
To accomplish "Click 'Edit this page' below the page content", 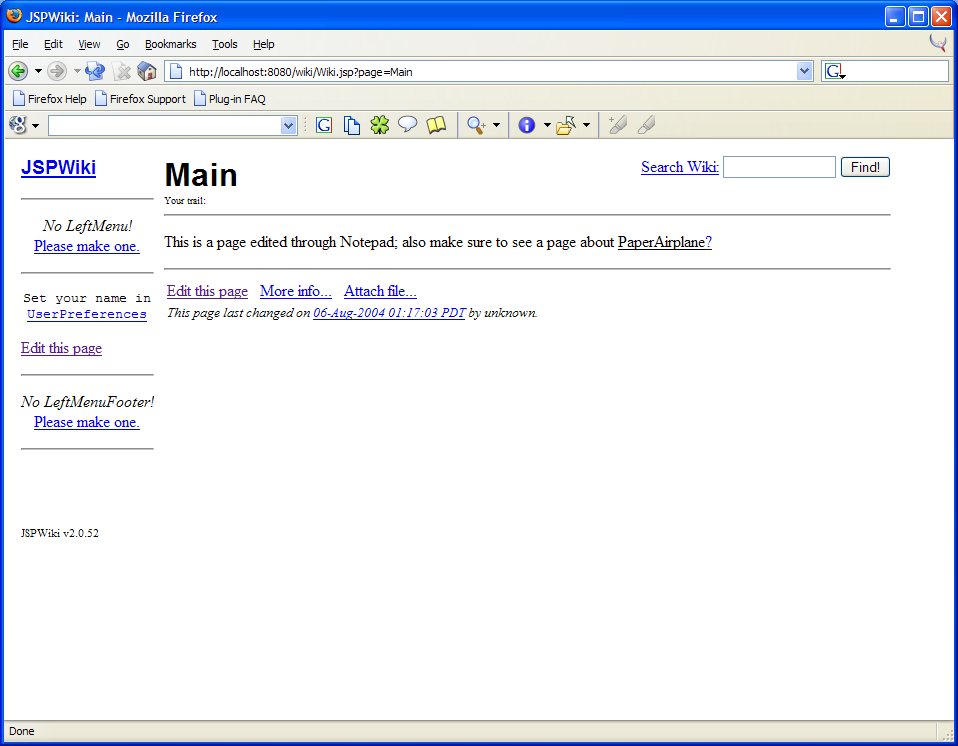I will pos(207,291).
